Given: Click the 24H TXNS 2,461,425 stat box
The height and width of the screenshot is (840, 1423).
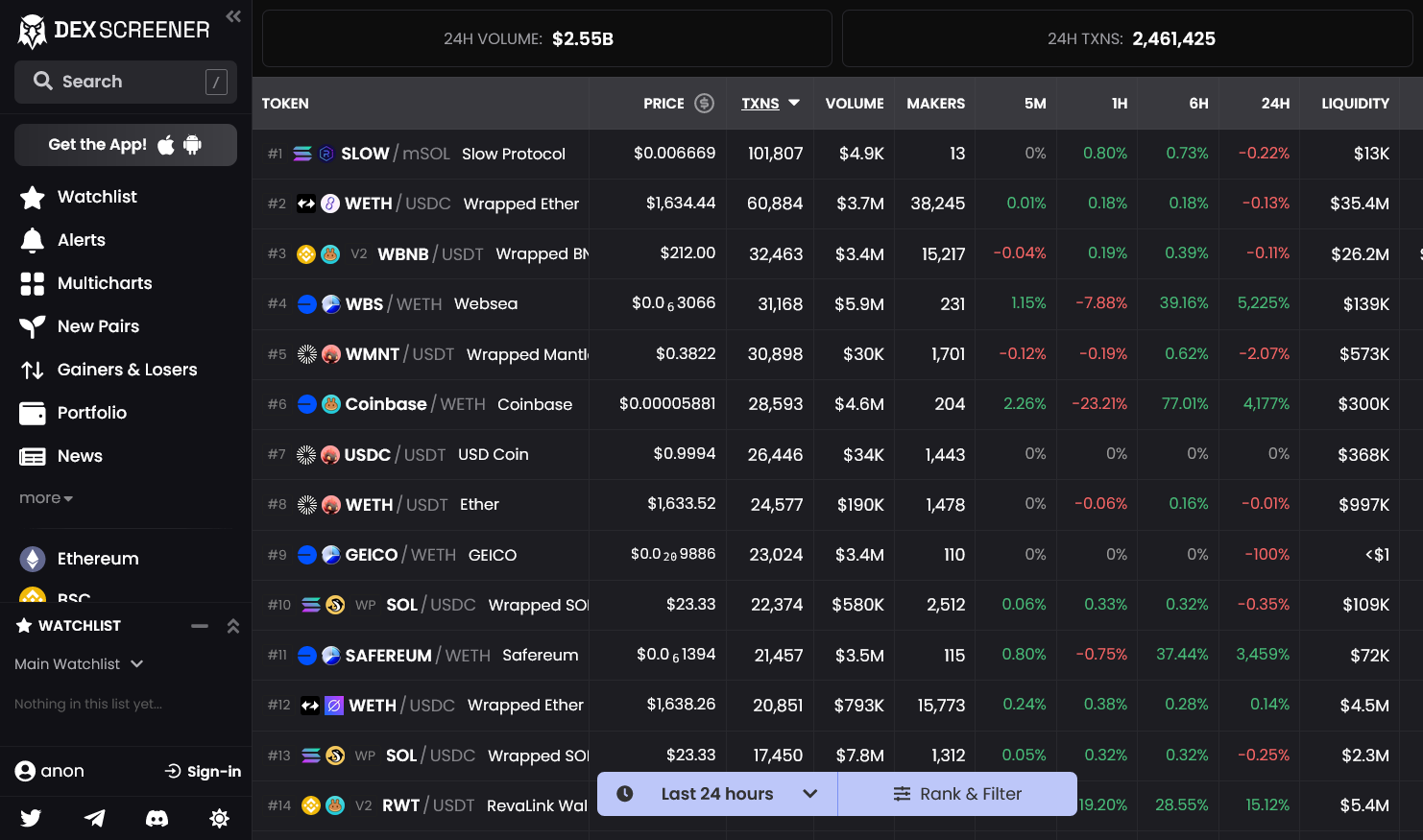Looking at the screenshot, I should click(x=1127, y=38).
